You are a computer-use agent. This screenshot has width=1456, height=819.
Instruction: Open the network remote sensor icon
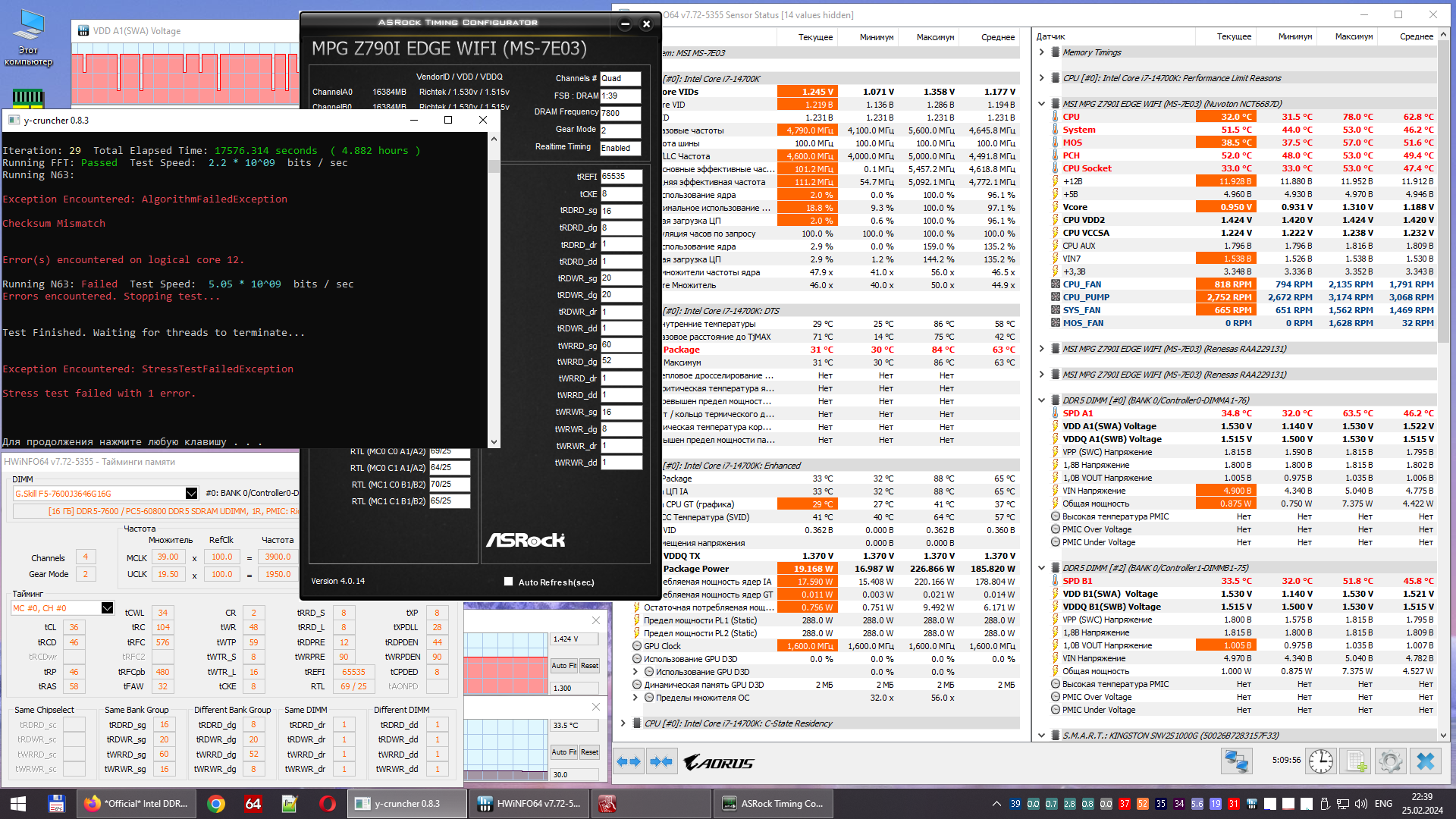(x=1236, y=761)
